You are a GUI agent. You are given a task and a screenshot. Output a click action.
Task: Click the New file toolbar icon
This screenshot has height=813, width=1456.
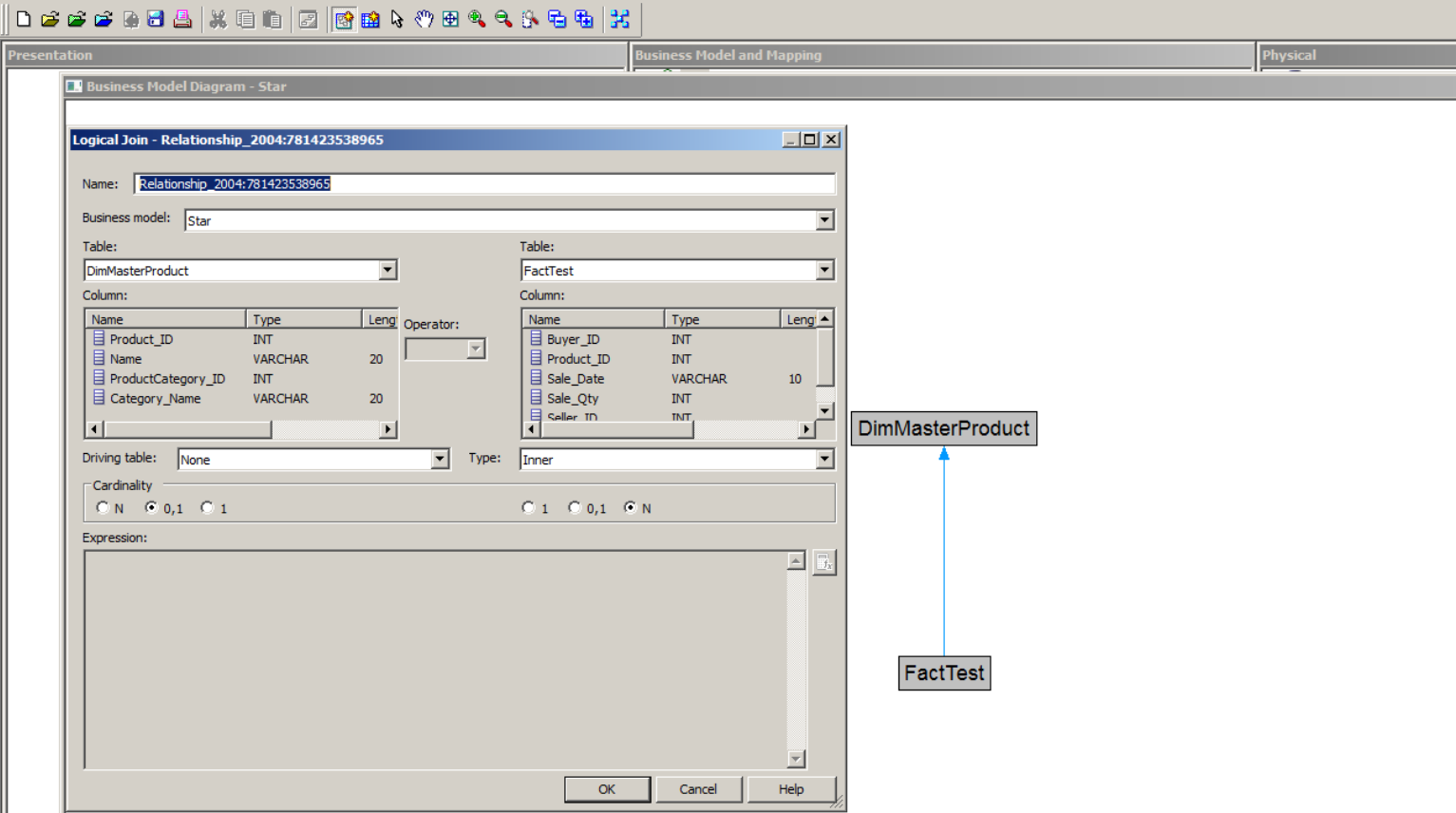tap(24, 19)
